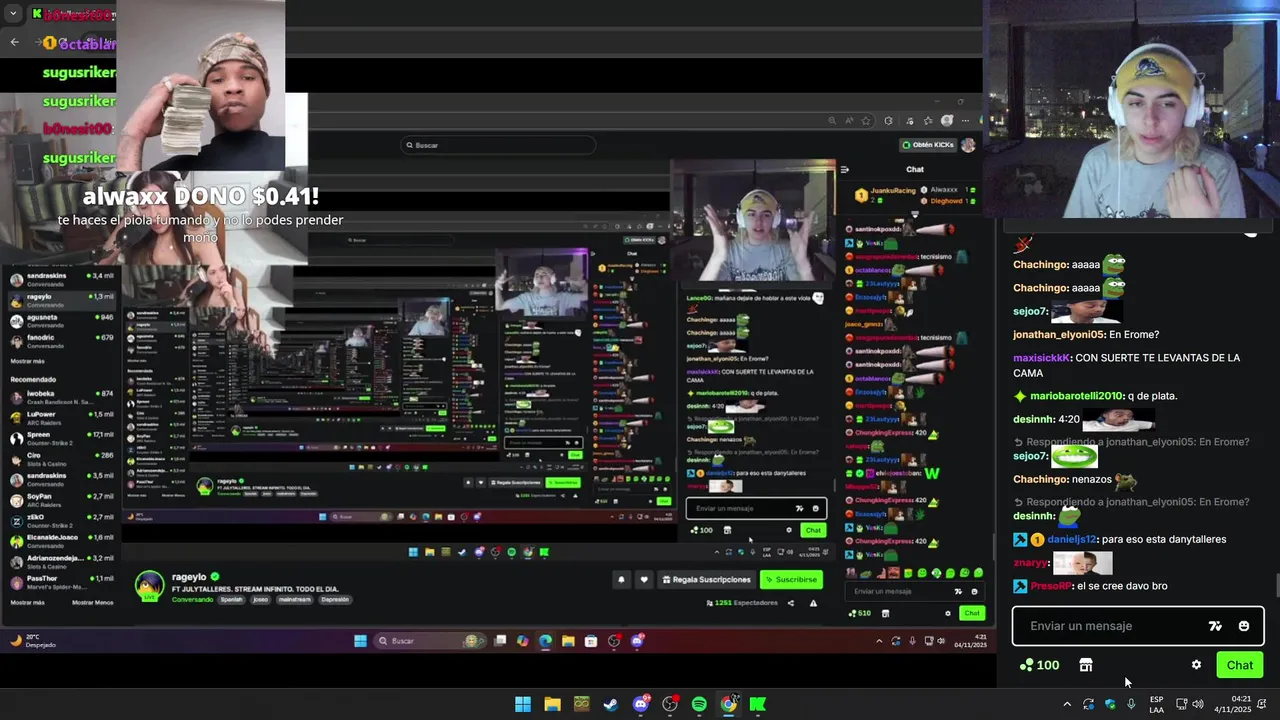Click Start in the streamed Windows taskbar

pyautogui.click(x=360, y=641)
